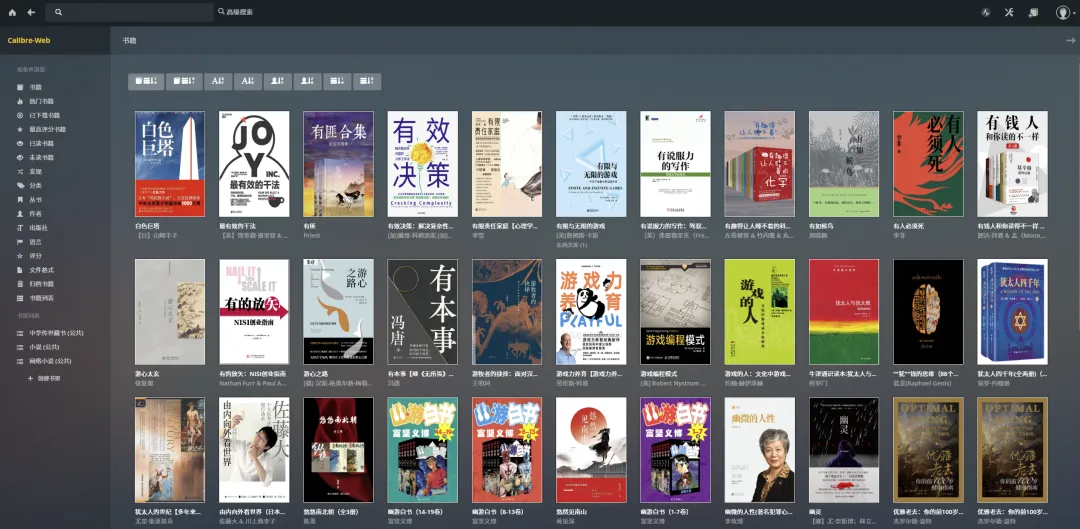Open the 游戏编程模式 book cover
The image size is (1080, 529).
(676, 312)
